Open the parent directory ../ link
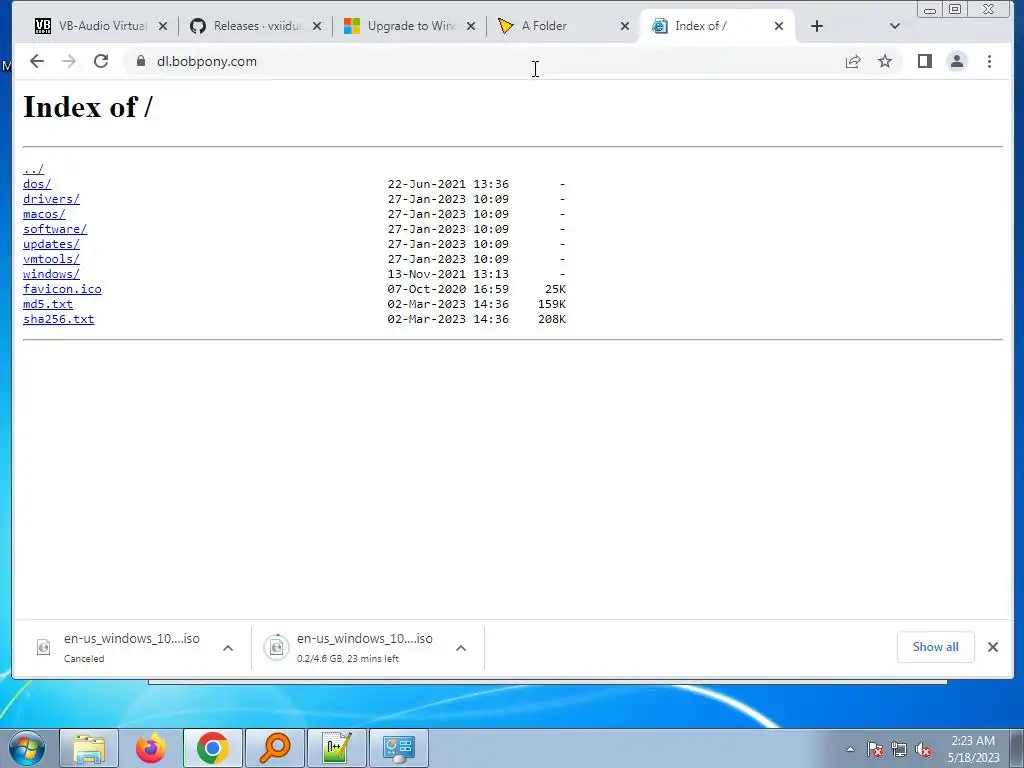1024x768 pixels. (33, 169)
